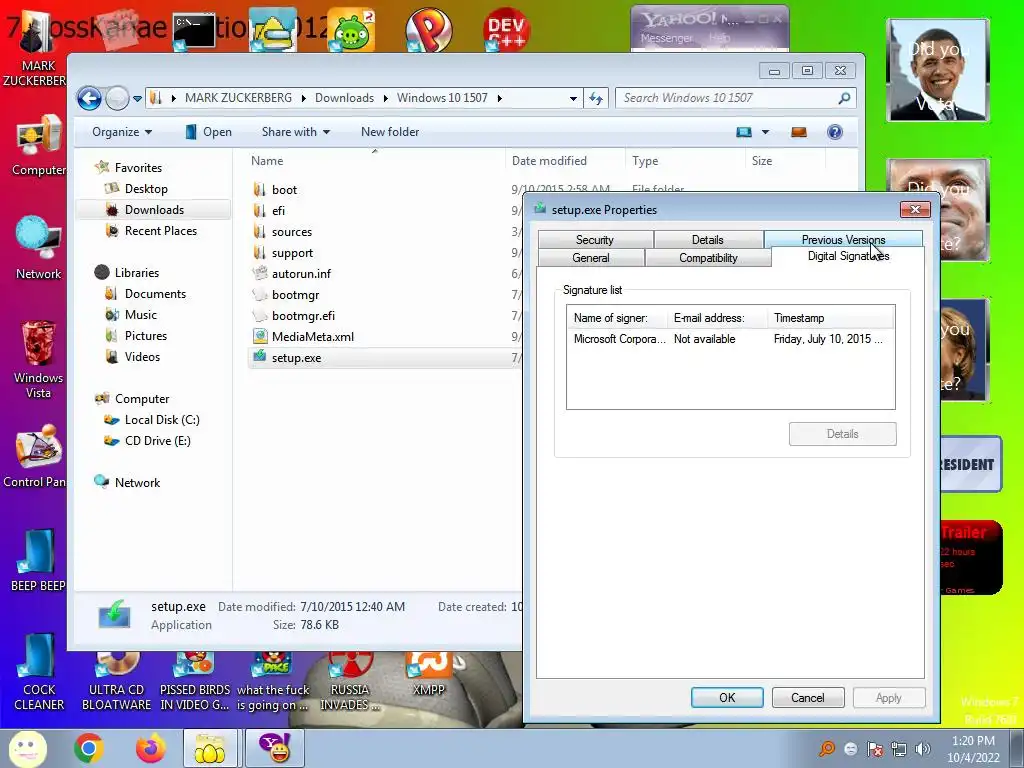
Task: Click the COCK CLEANER desktop icon
Action: (x=39, y=673)
